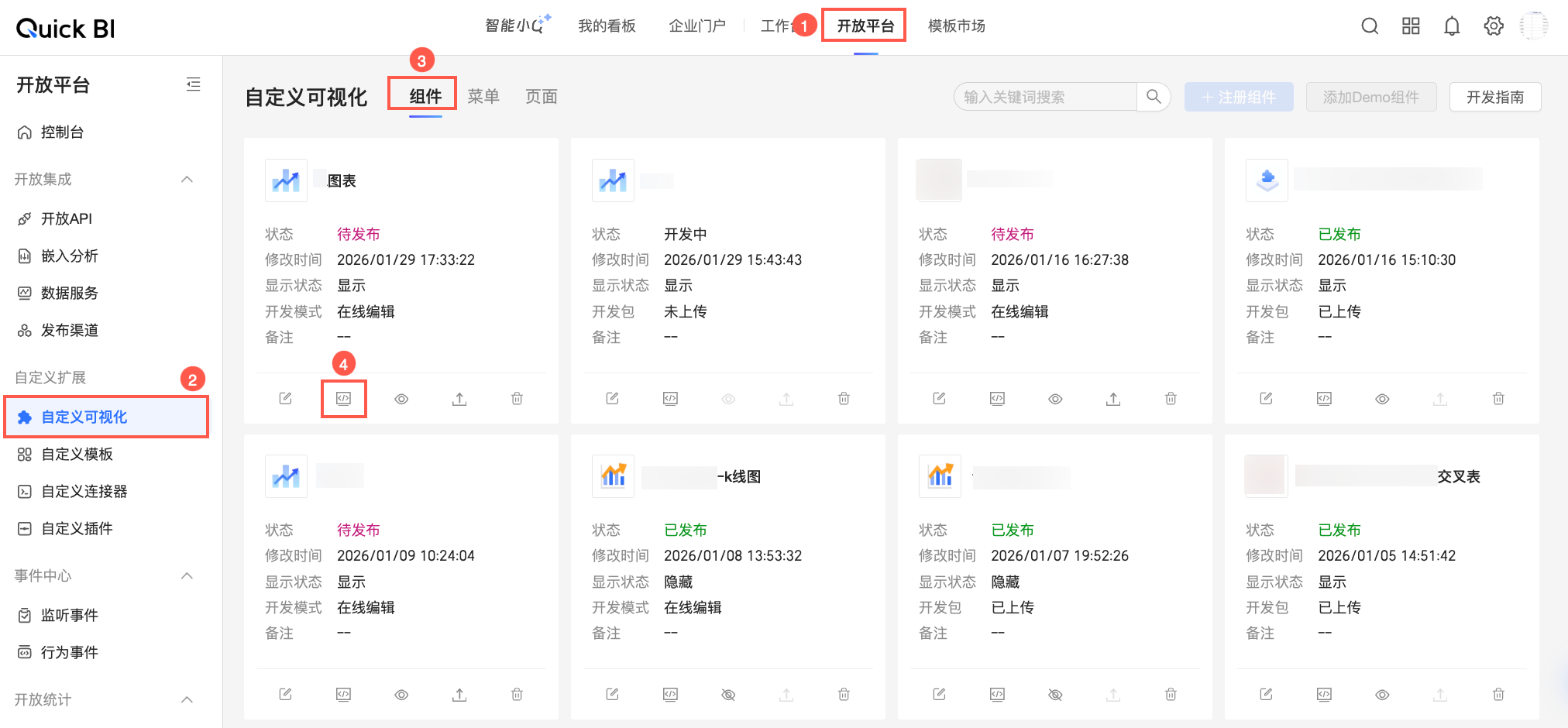Delete the card modified 2026/01/16 16:27:38
The image size is (1568, 728).
[1171, 398]
